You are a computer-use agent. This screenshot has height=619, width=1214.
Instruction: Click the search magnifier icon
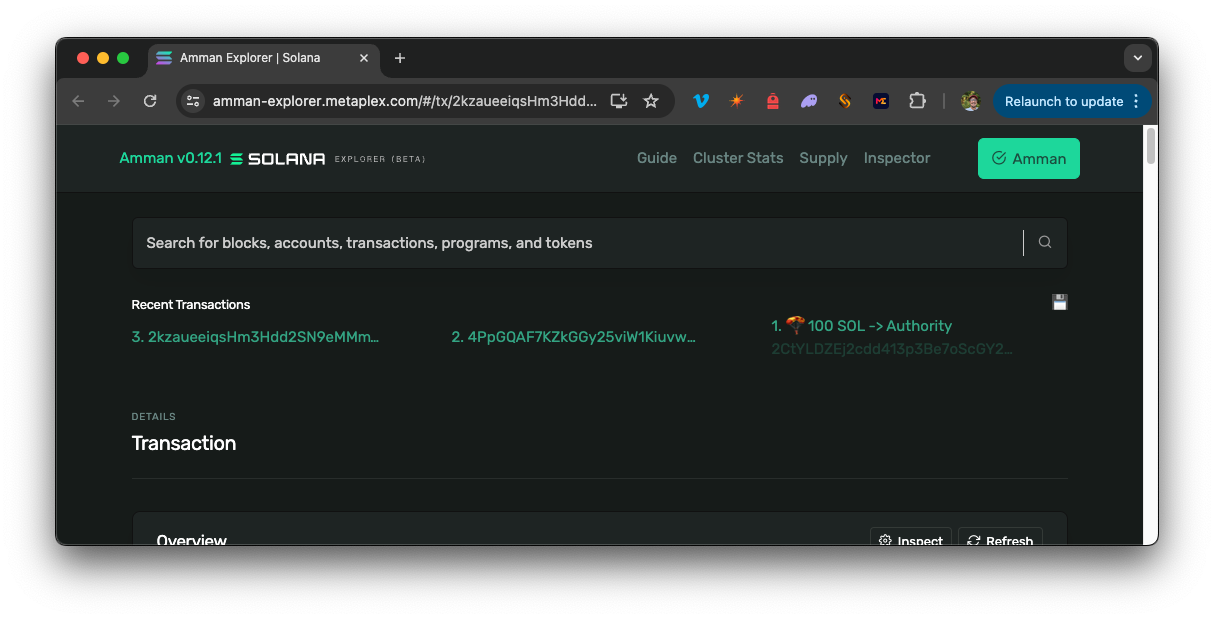pyautogui.click(x=1045, y=242)
